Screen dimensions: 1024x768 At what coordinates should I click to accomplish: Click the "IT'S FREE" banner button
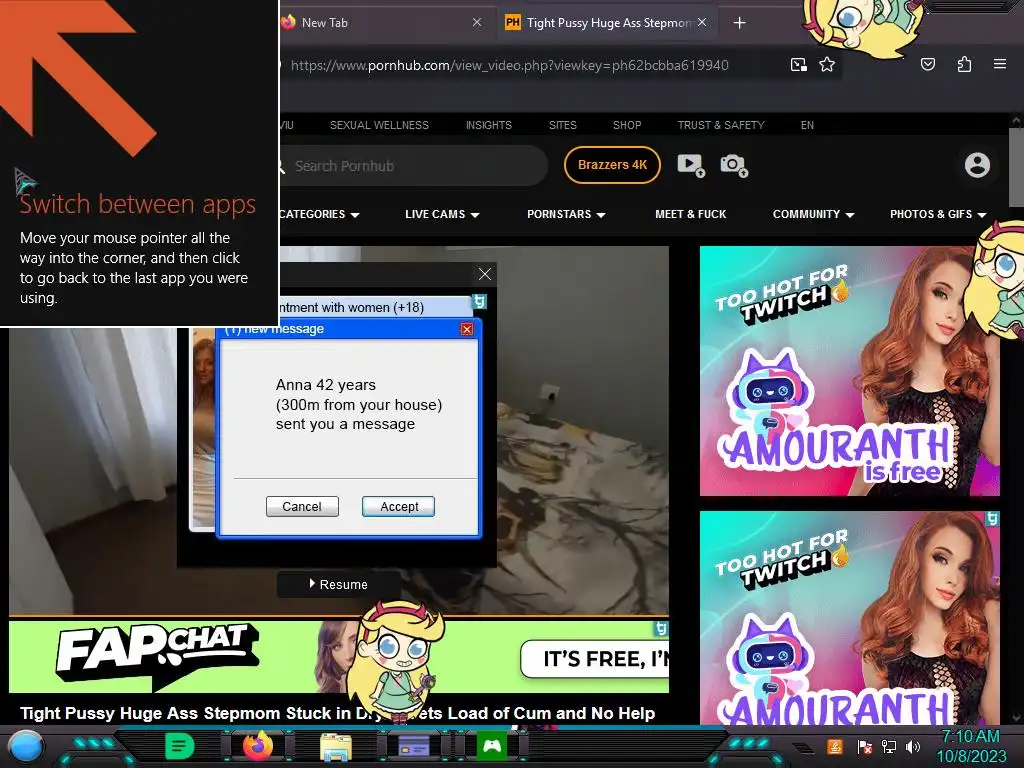(595, 659)
